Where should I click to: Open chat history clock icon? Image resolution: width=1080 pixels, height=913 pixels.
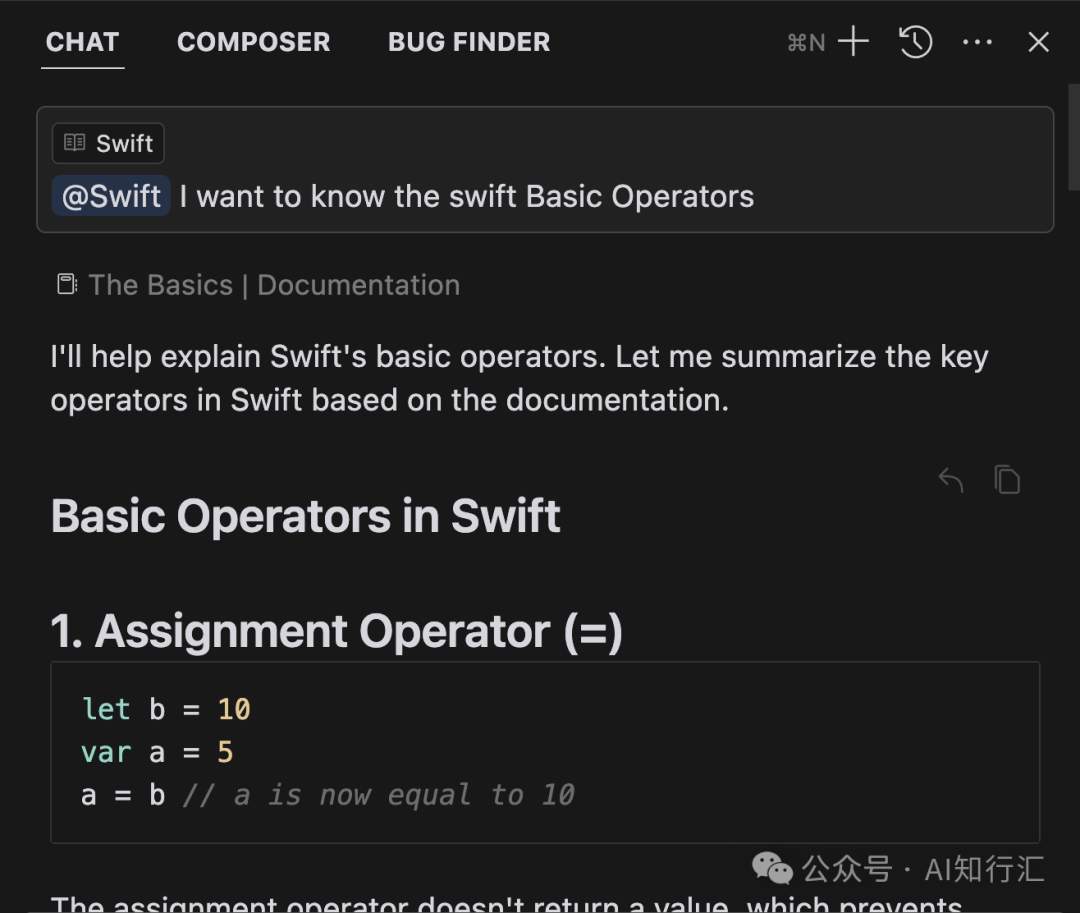point(915,42)
